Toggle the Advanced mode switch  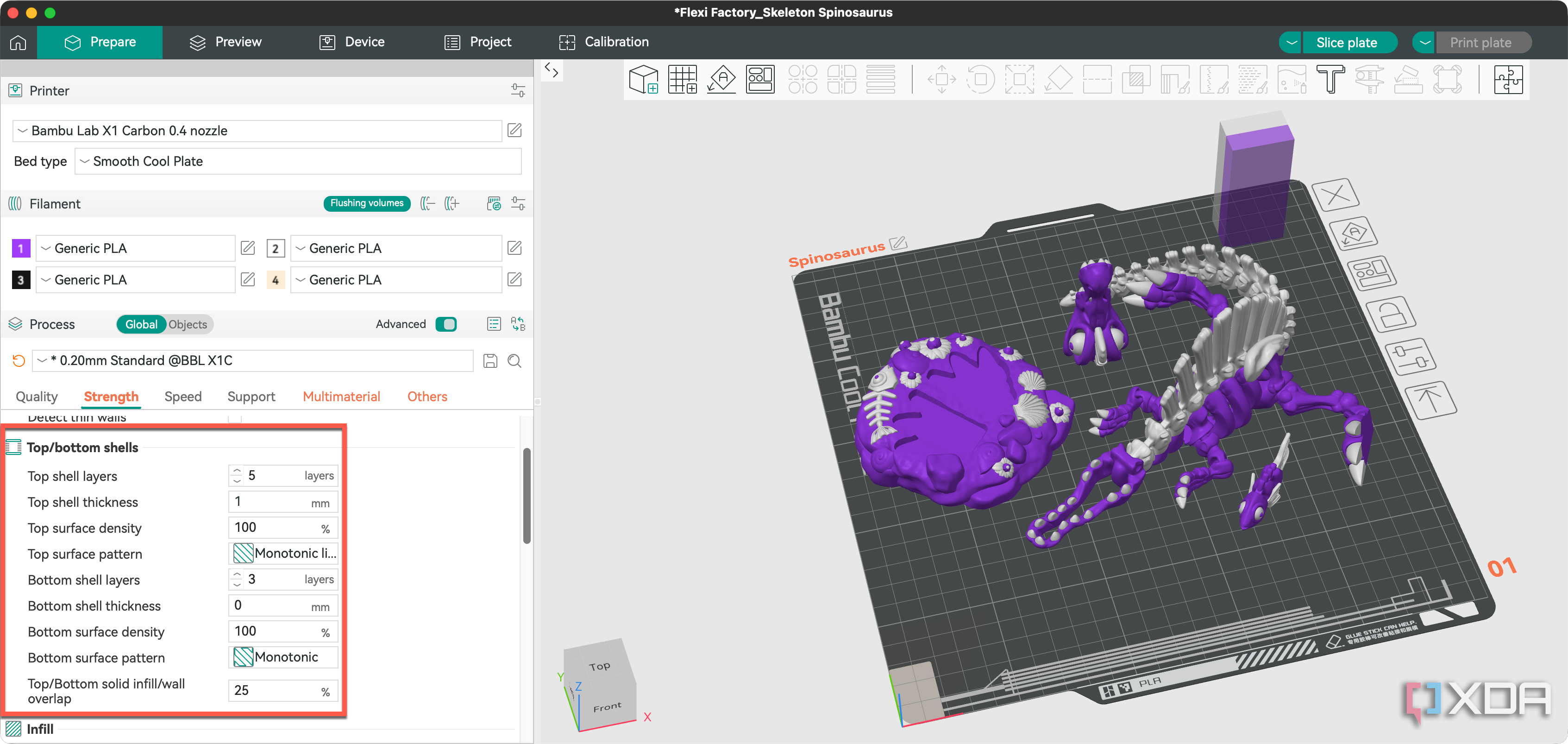coord(446,324)
